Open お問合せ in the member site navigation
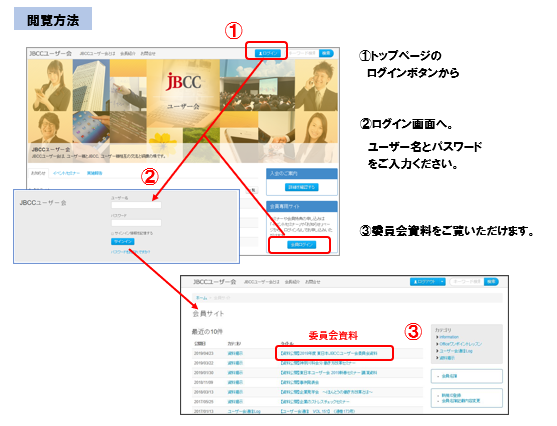The width and height of the screenshot is (557, 426). [313, 282]
